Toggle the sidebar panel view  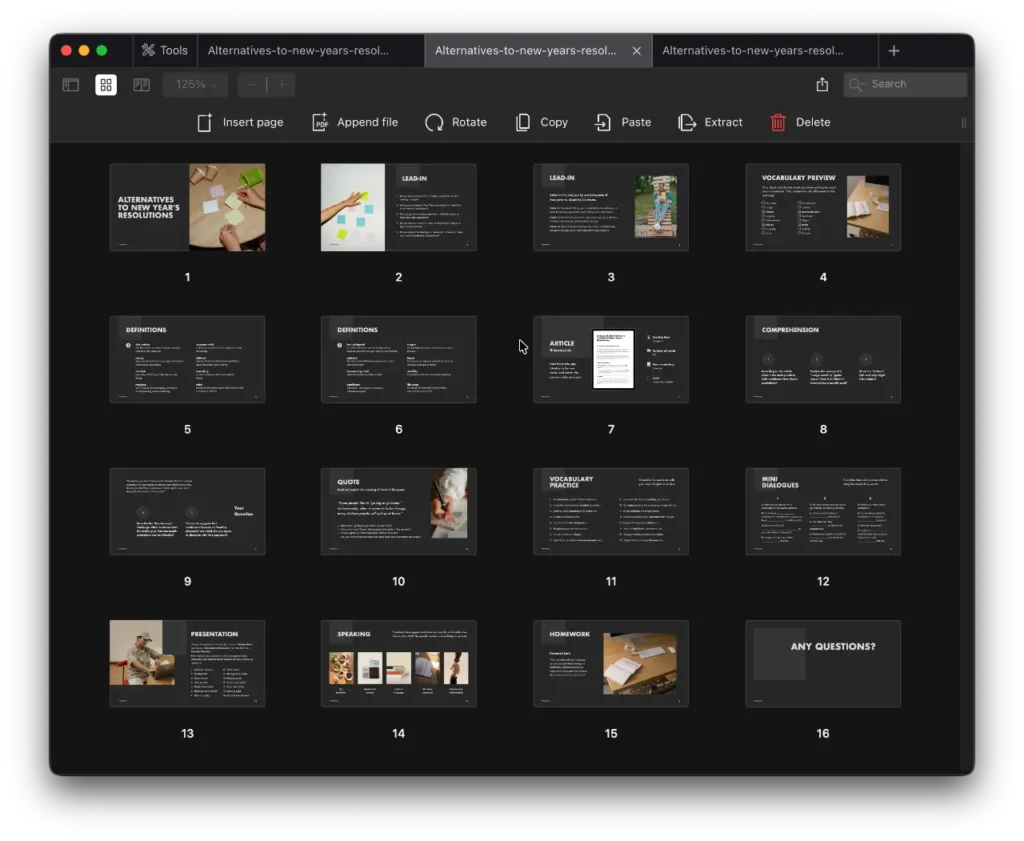tap(71, 85)
